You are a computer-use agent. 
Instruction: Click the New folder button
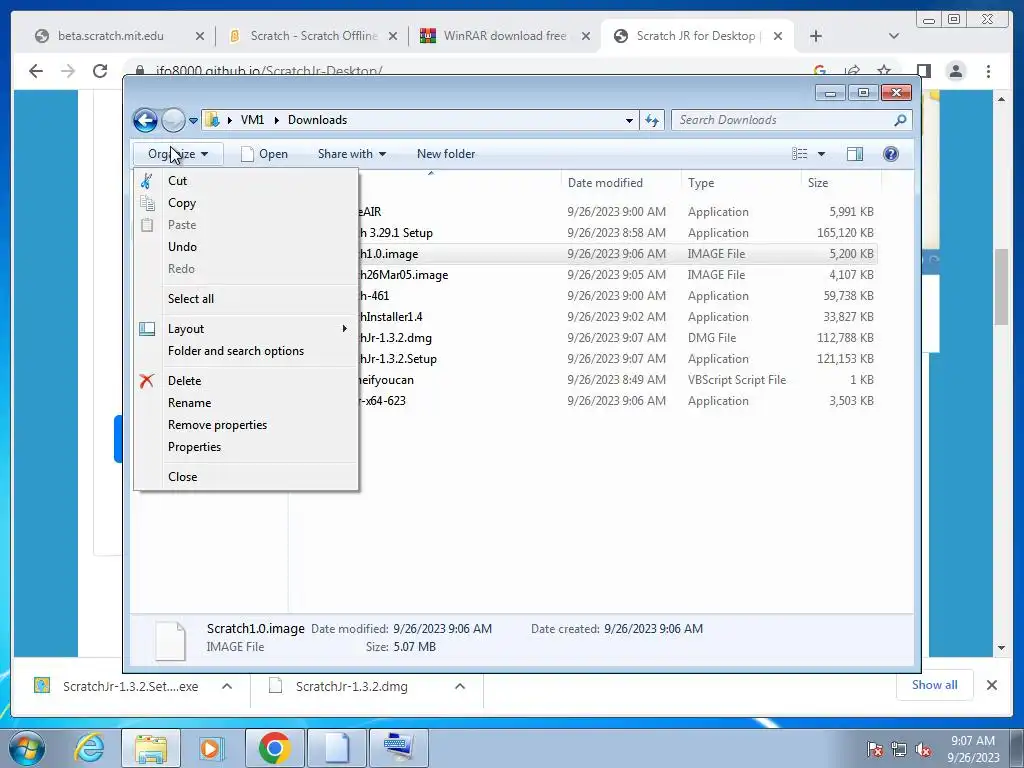pos(446,154)
